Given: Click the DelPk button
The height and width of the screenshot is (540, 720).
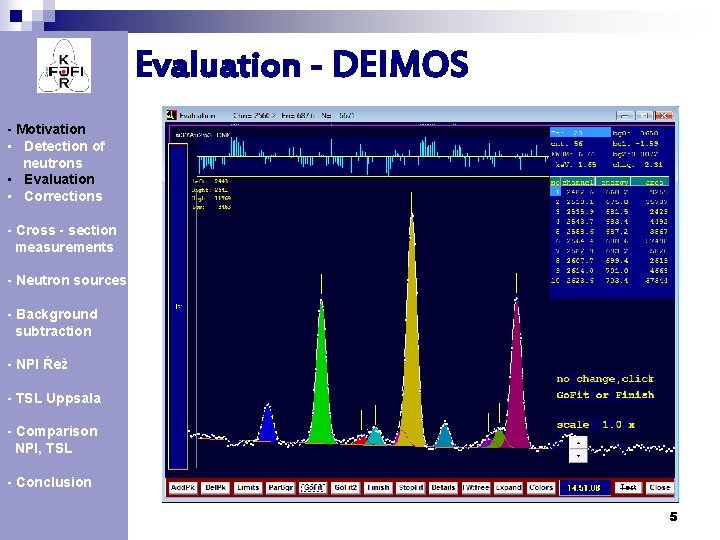Looking at the screenshot, I should [215, 488].
